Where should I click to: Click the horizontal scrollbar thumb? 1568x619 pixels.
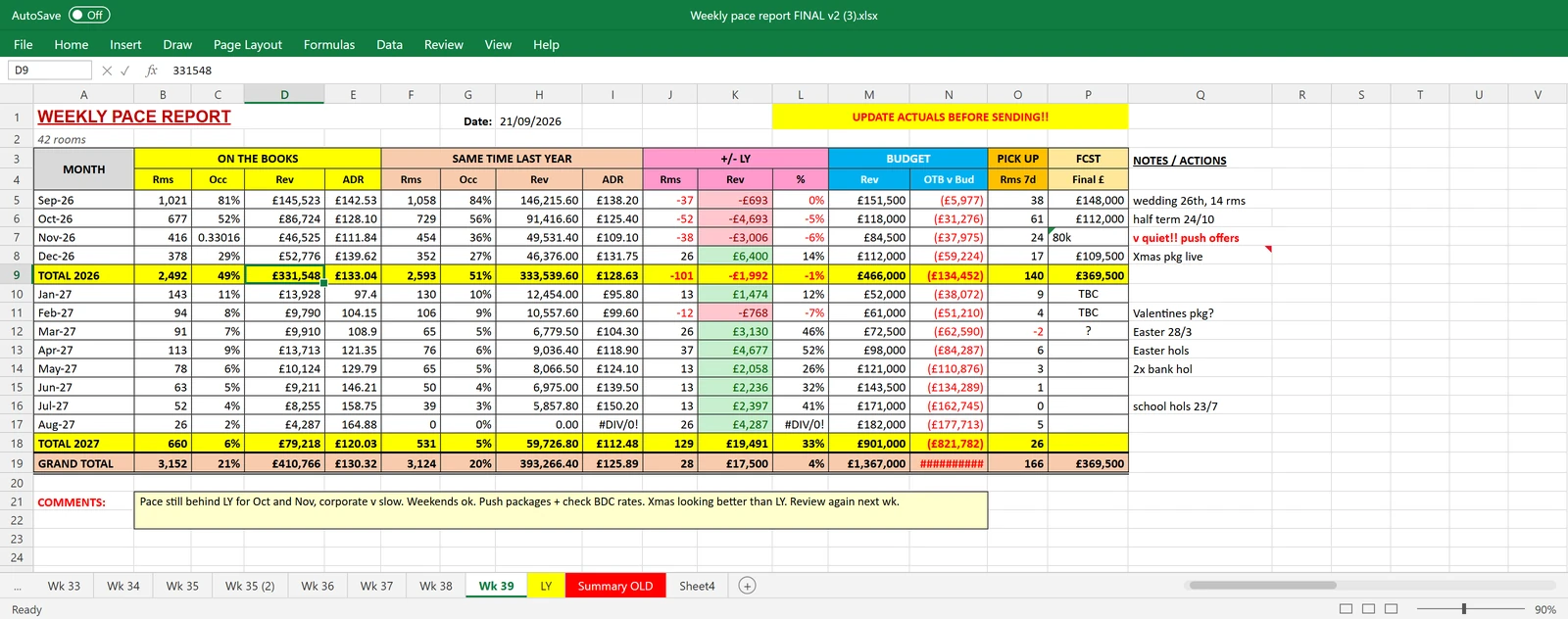point(1262,585)
